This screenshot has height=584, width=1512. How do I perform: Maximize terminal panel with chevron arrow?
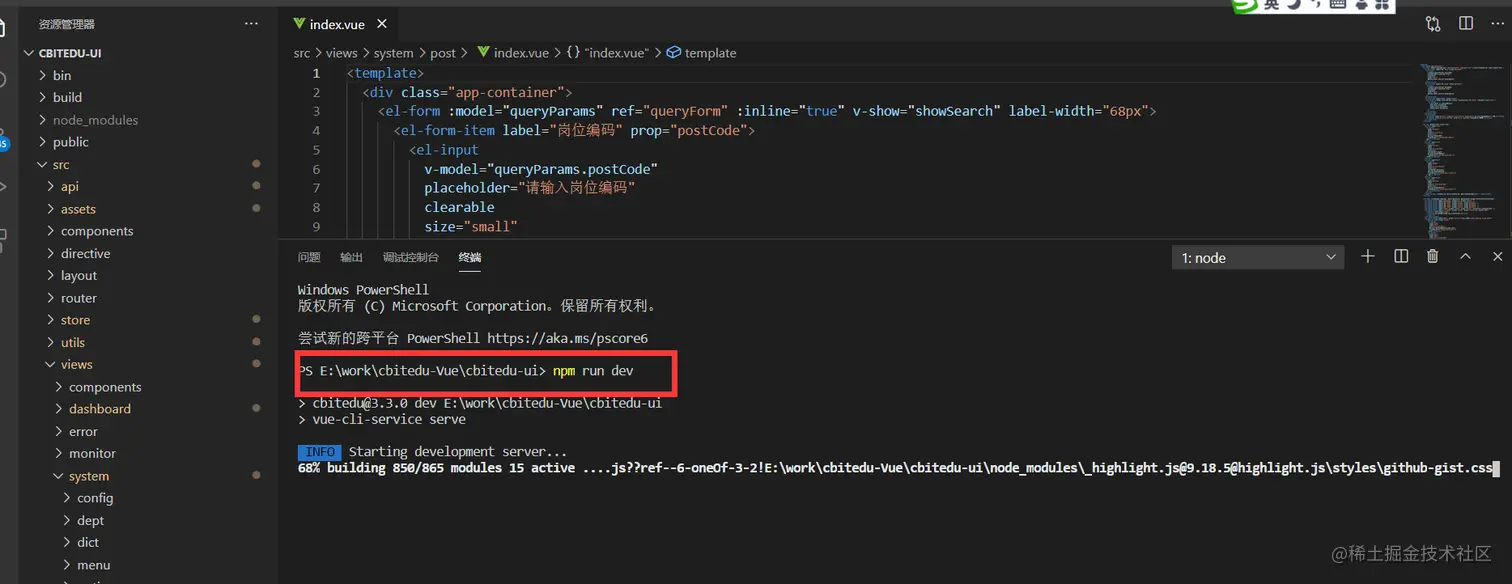[x=1465, y=256]
